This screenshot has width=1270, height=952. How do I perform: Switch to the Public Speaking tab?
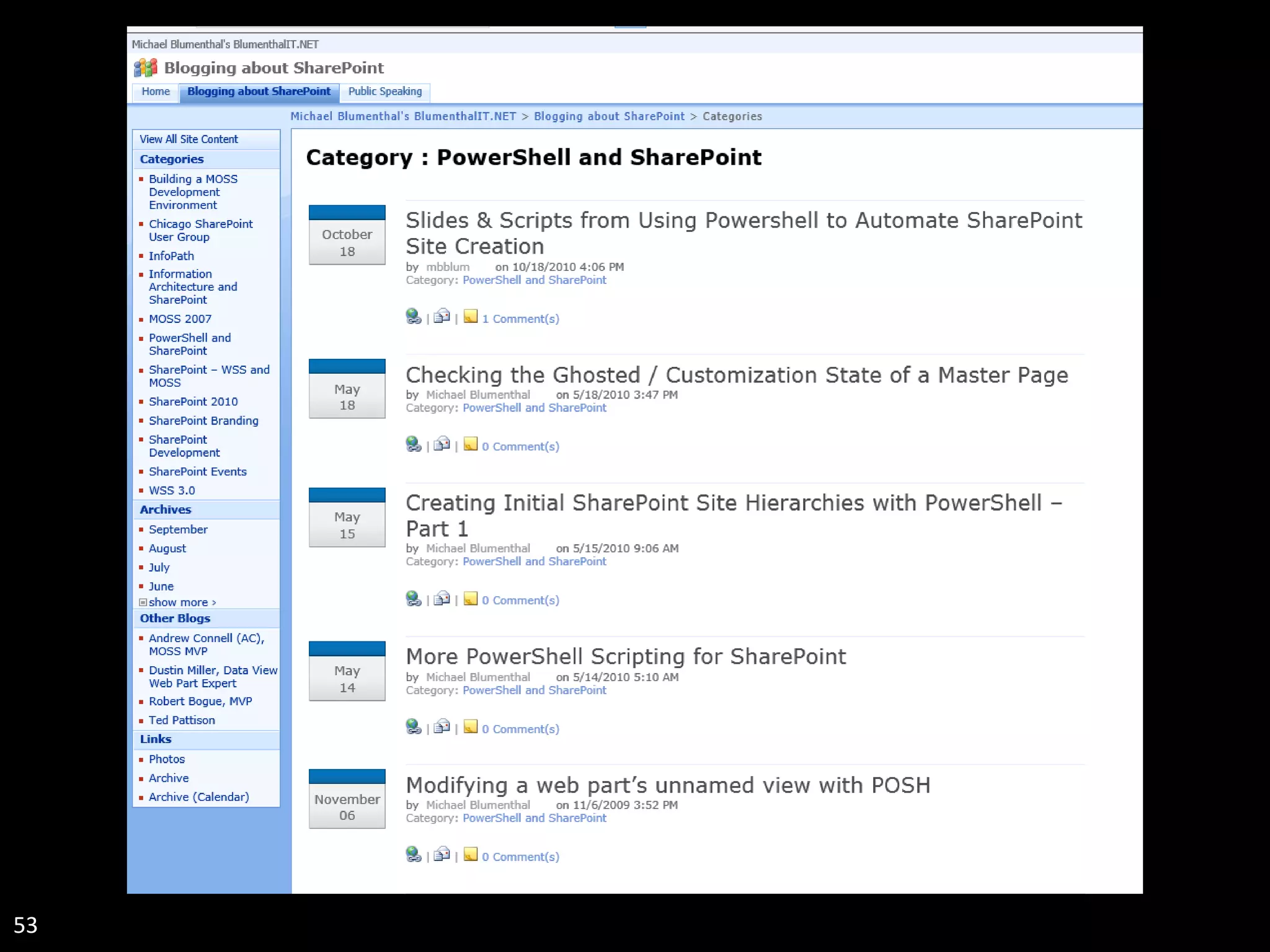coord(384,92)
